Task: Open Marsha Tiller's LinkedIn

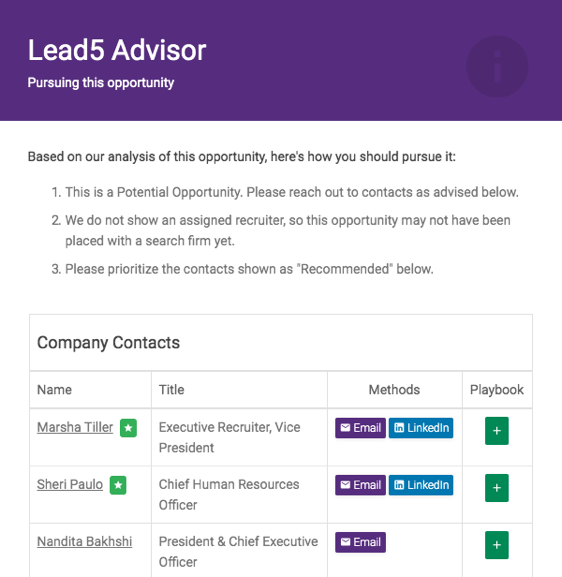Action: click(421, 428)
